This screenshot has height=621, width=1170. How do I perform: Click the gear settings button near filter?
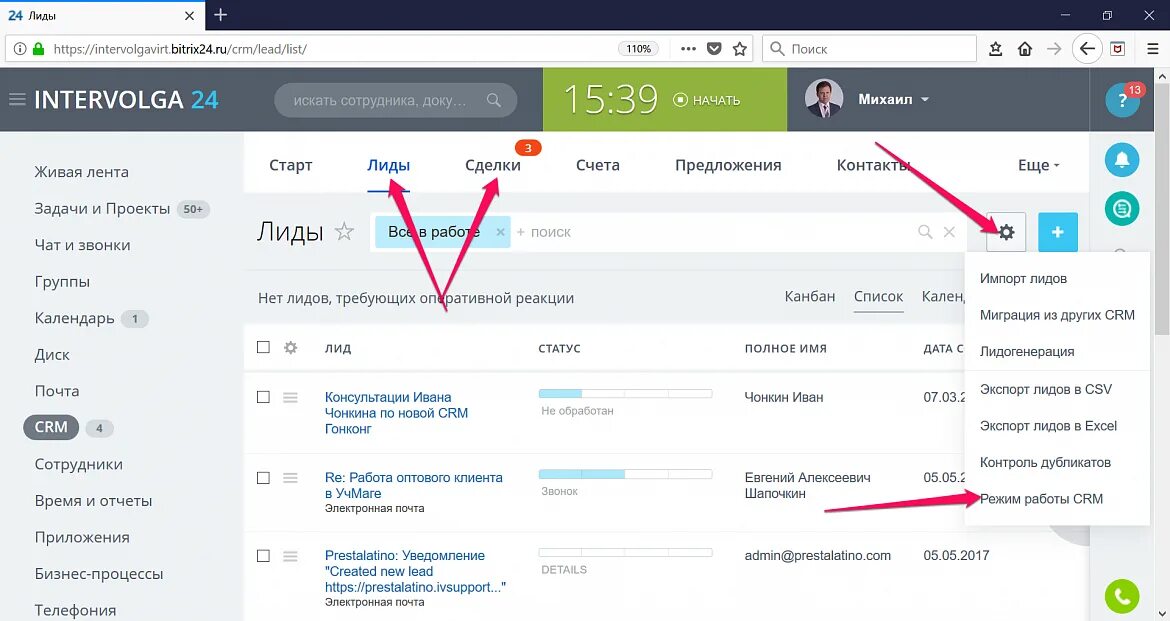(1006, 232)
